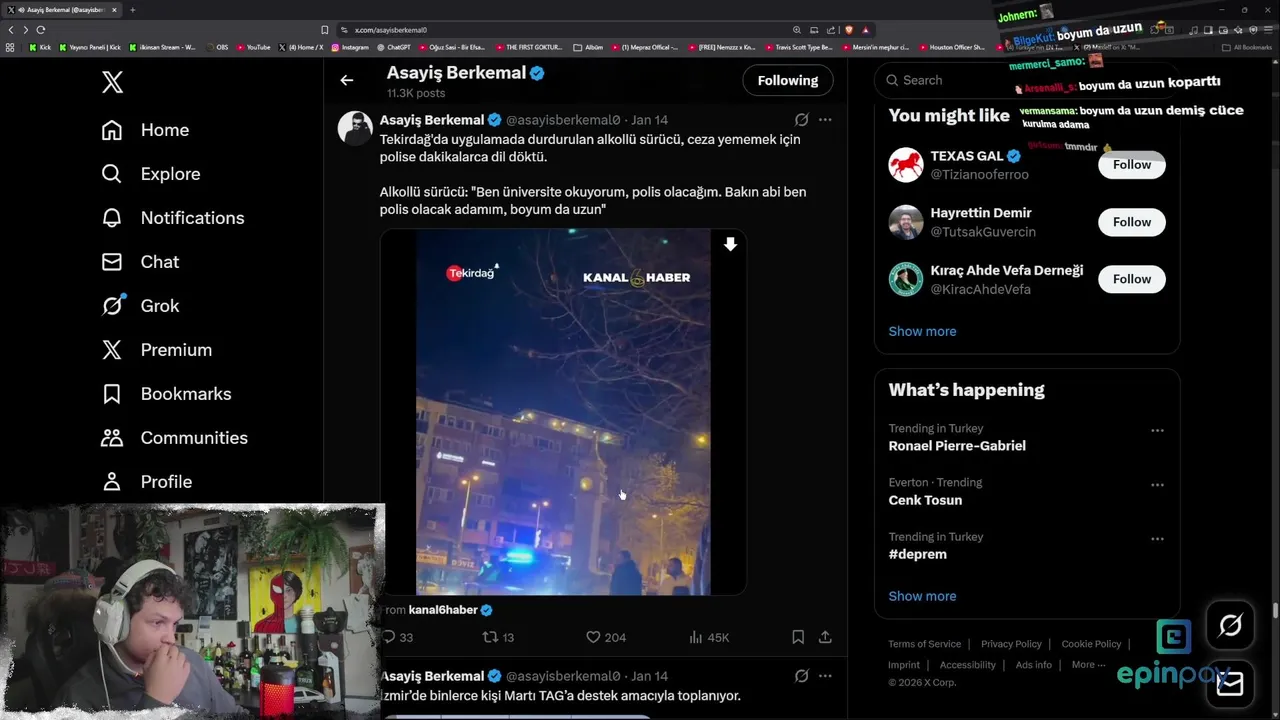The width and height of the screenshot is (1280, 720).
Task: Open the Grok icon on the İzmir post
Action: (801, 676)
